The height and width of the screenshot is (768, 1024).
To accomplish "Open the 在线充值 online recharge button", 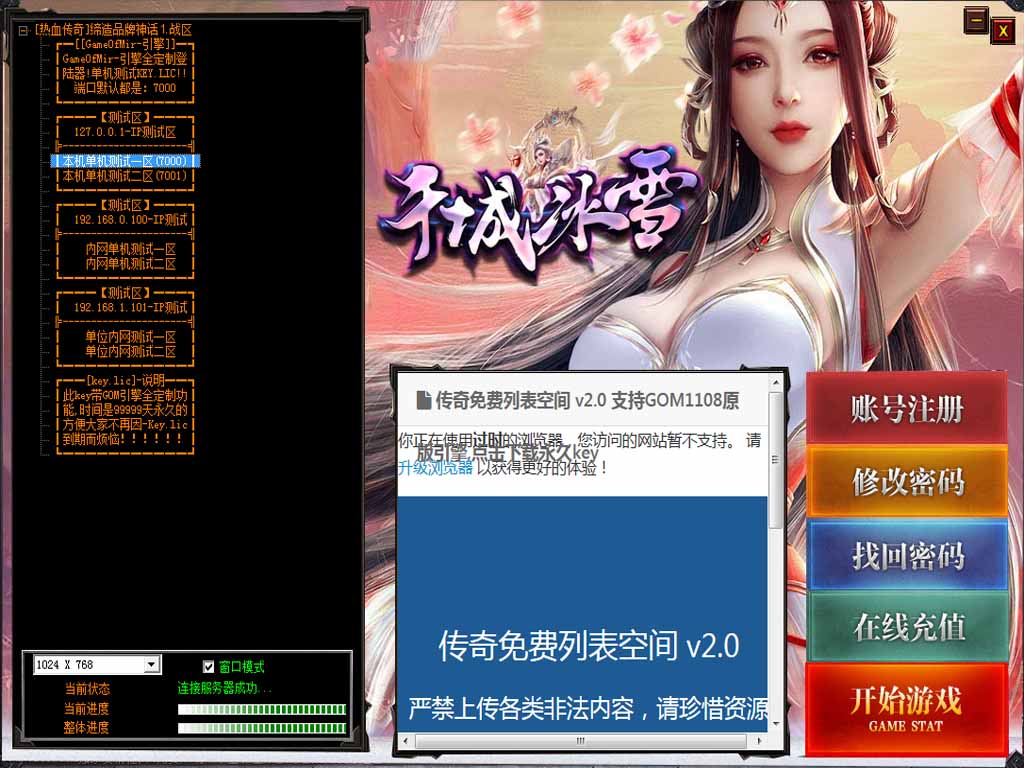I will tap(906, 627).
